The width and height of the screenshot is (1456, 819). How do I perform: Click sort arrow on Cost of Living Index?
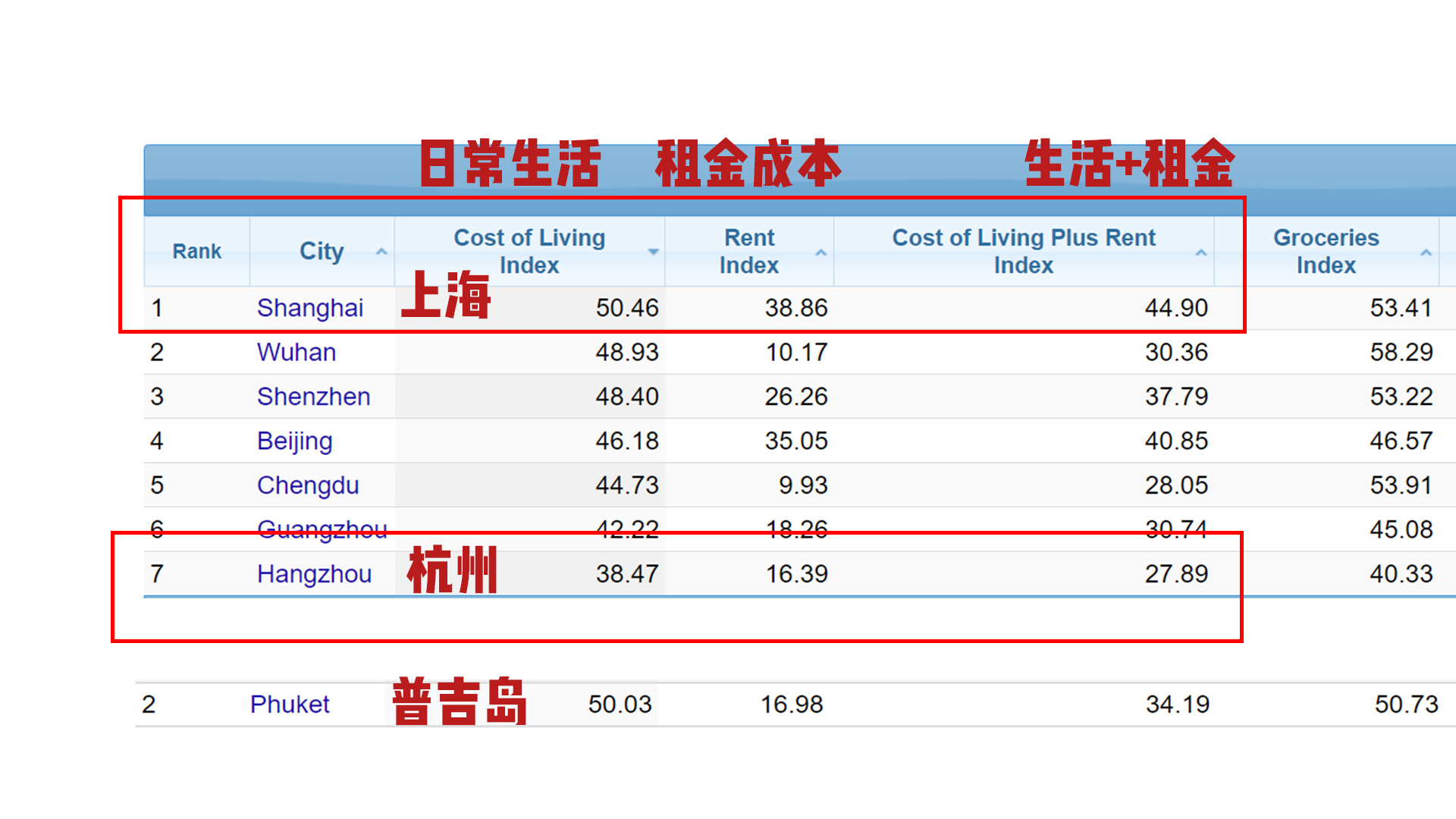[653, 252]
